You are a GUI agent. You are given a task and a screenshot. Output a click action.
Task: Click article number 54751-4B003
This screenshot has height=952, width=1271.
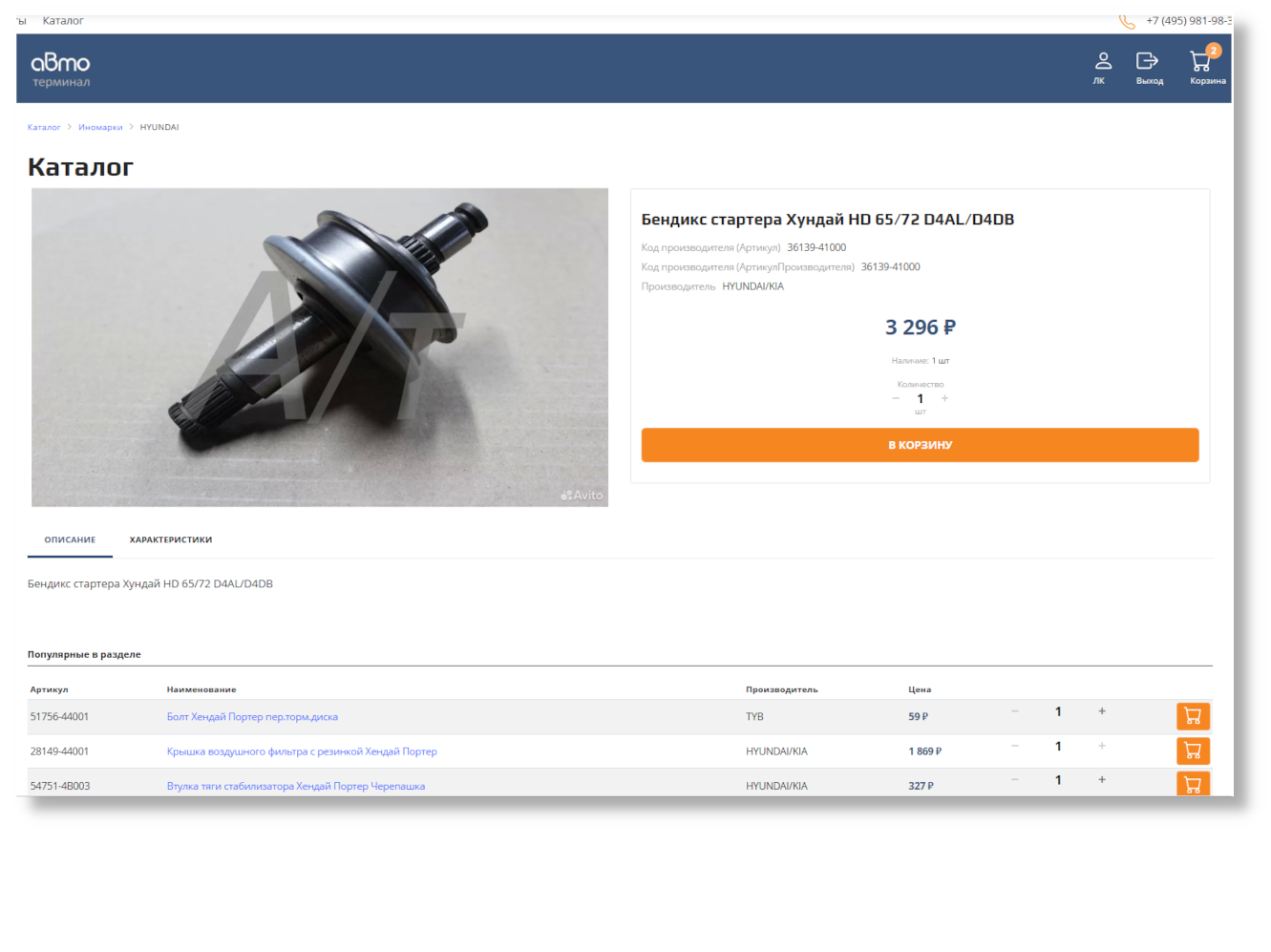[60, 786]
